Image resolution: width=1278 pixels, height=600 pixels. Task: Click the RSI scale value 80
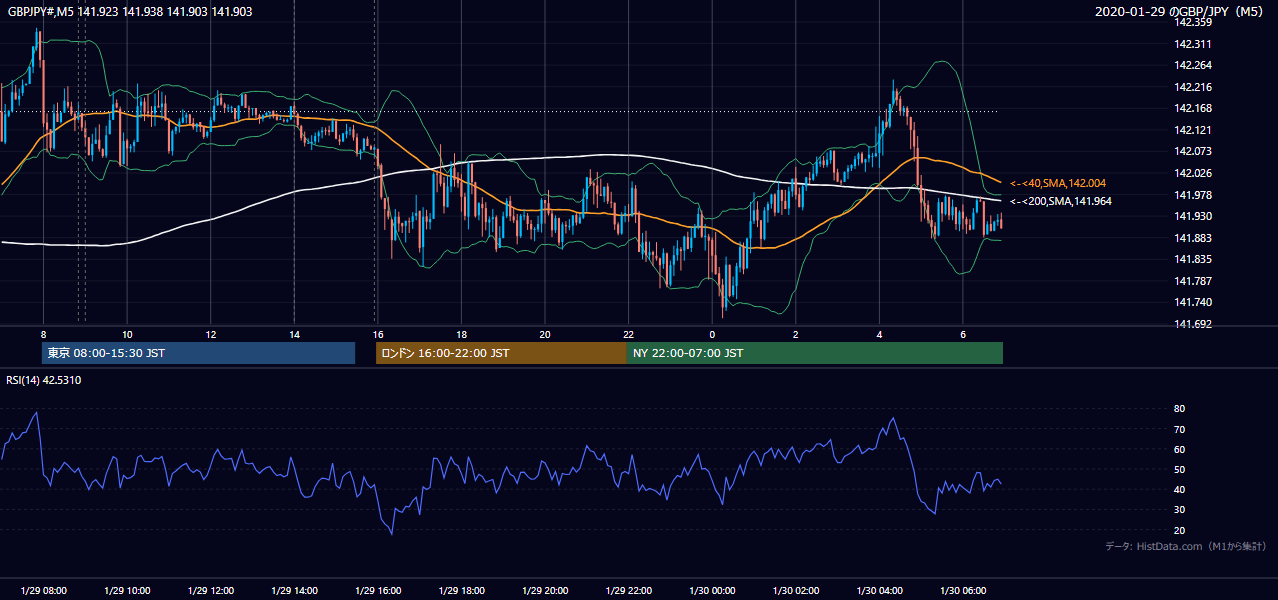pos(1180,409)
